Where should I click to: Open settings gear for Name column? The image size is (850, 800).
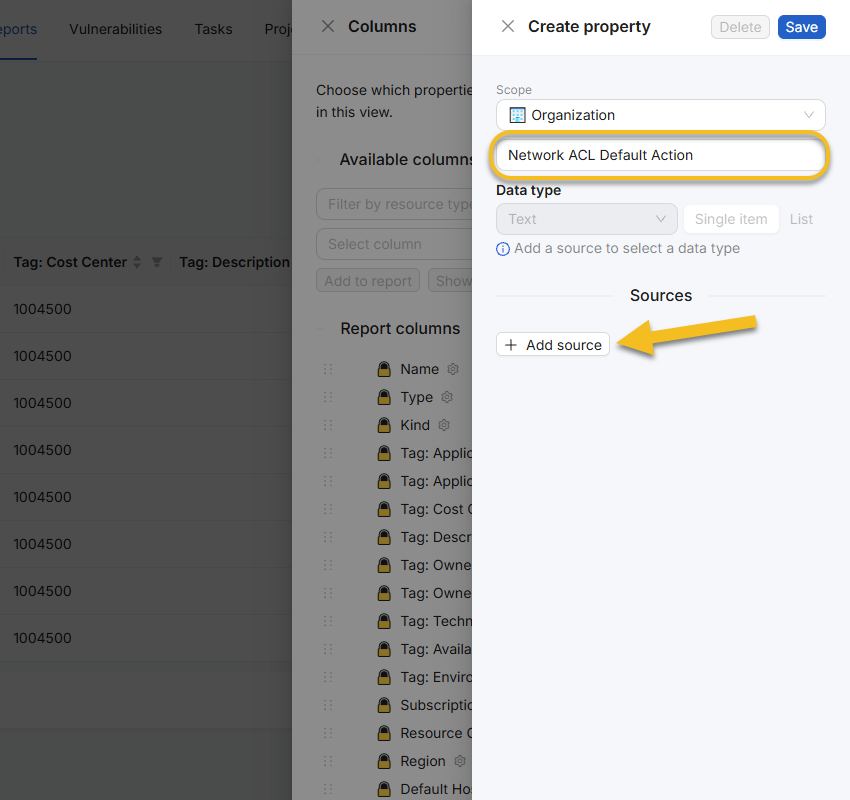(453, 369)
